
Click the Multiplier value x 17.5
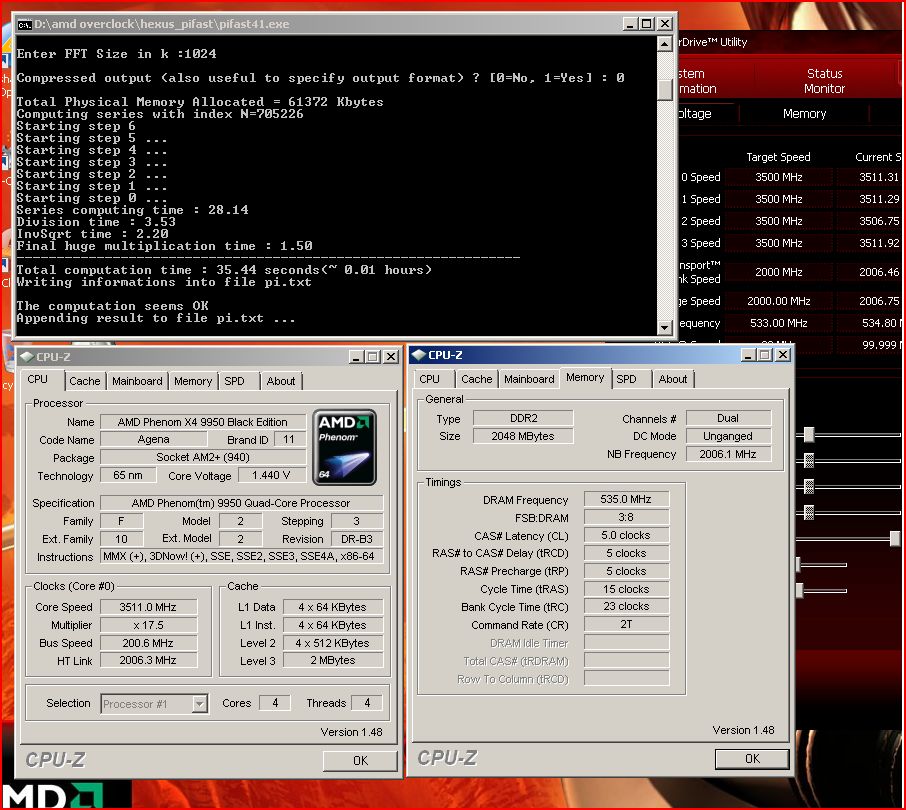148,625
